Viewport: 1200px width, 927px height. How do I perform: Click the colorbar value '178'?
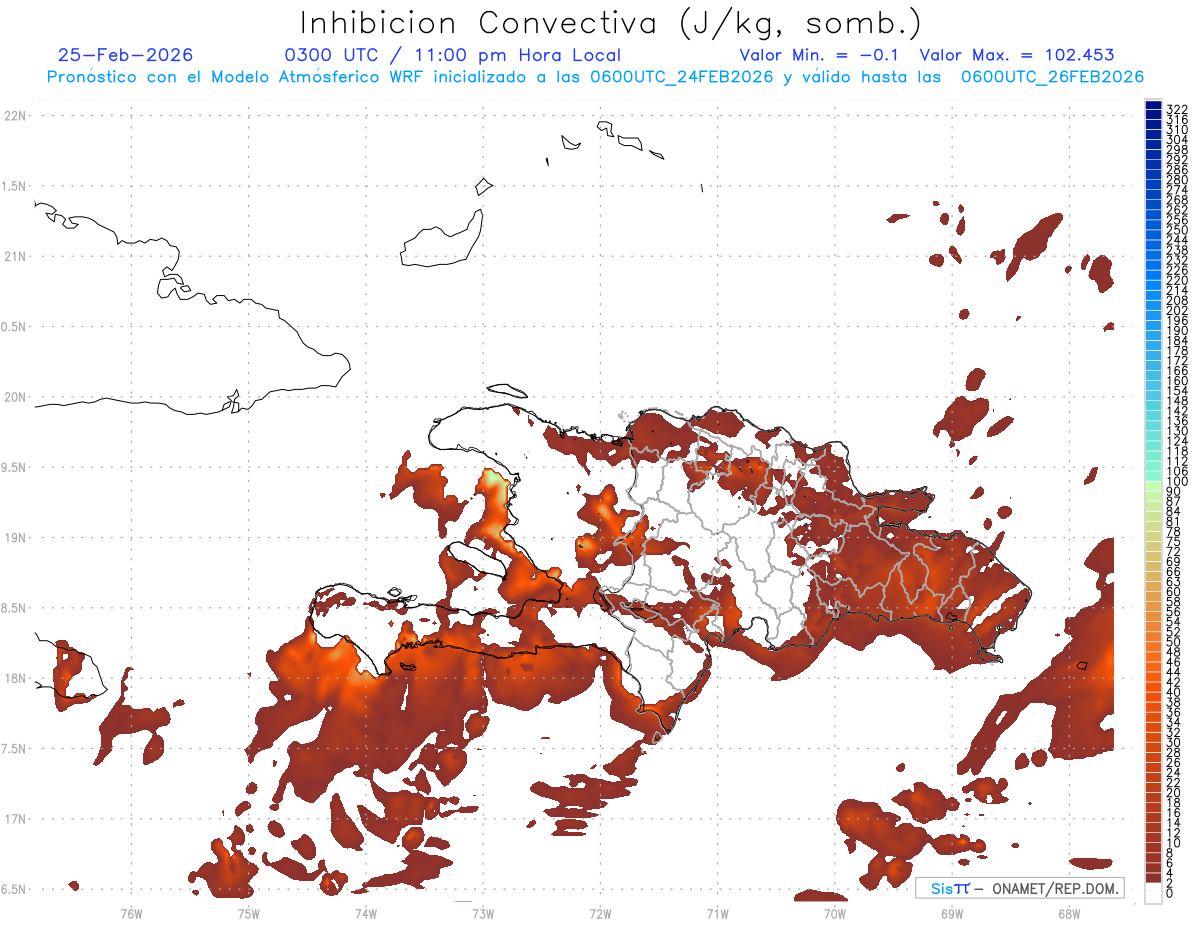pos(1176,351)
